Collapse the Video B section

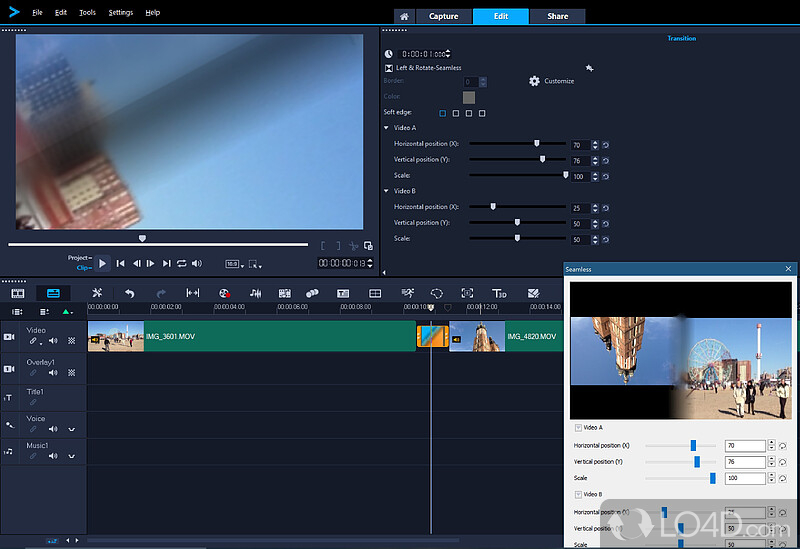click(386, 191)
